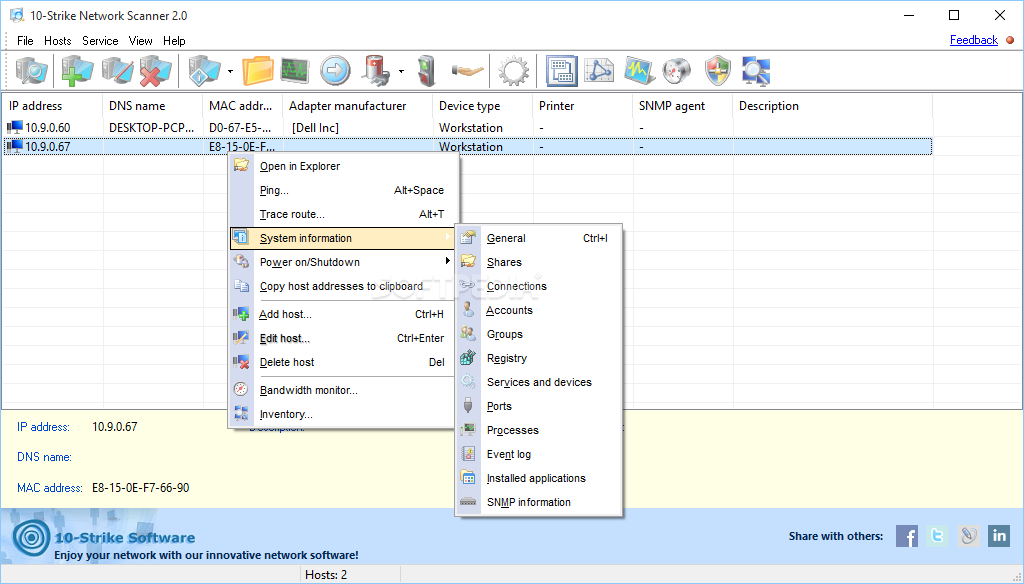
Task: Choose Ping... in the context menu
Action: tap(340, 190)
